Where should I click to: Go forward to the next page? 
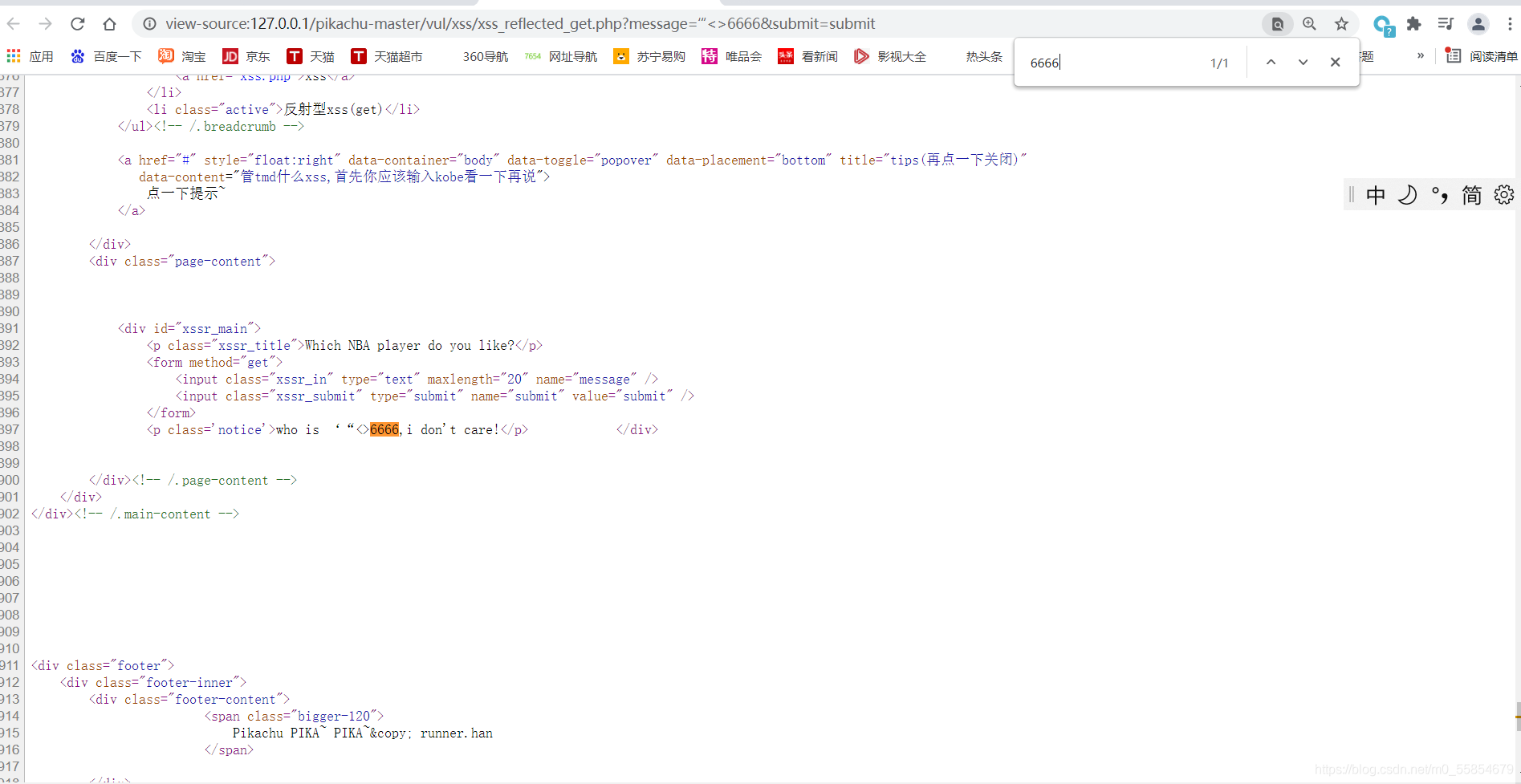click(x=46, y=24)
